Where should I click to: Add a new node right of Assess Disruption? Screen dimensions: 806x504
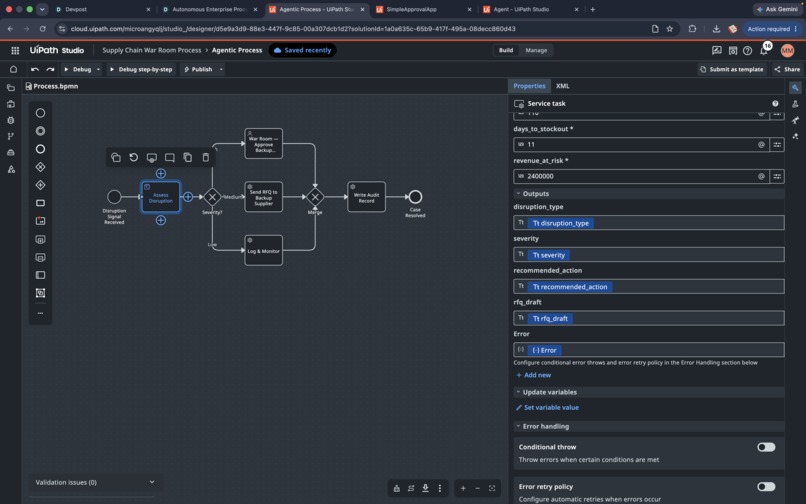point(188,197)
